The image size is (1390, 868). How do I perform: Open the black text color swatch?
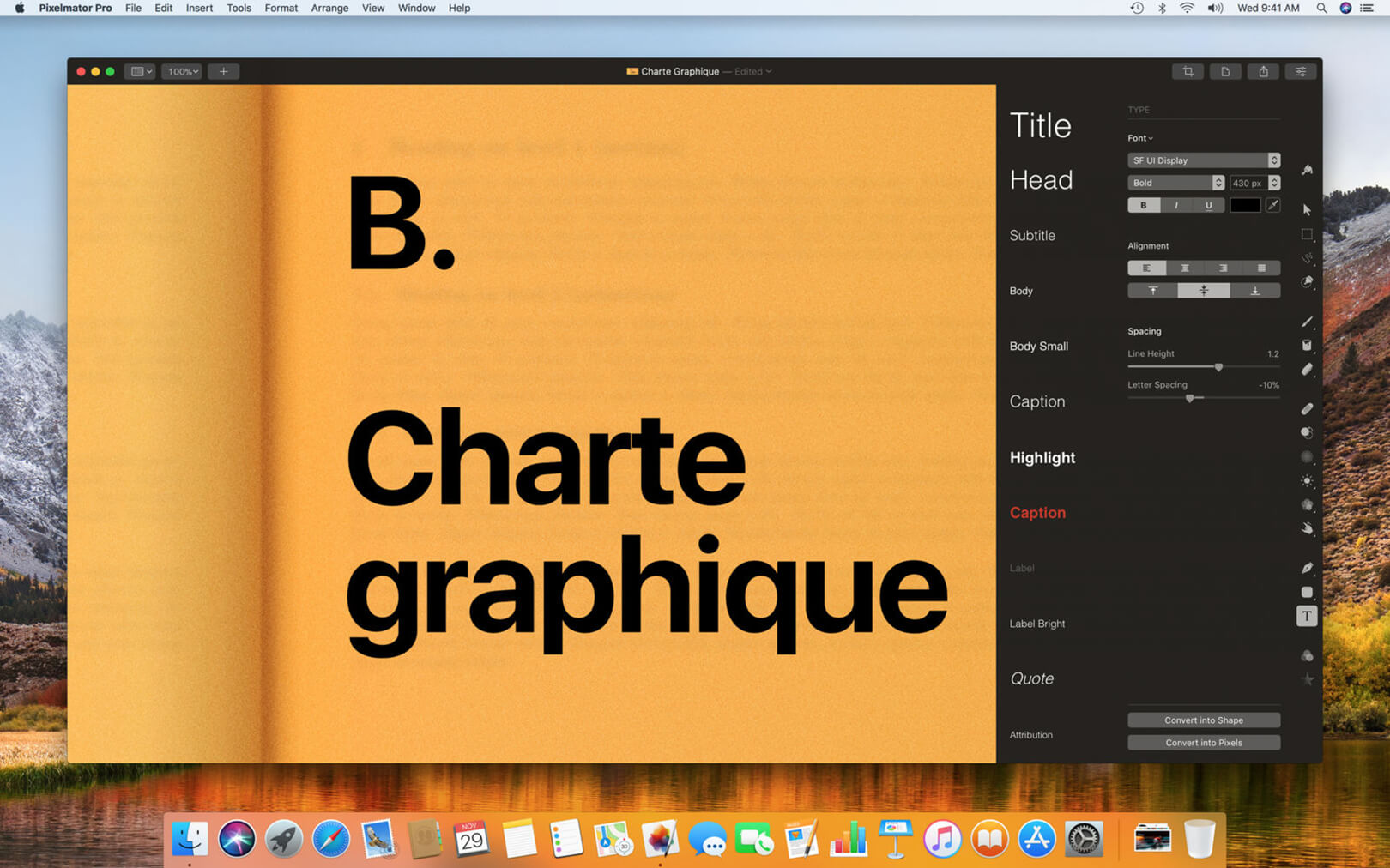[1245, 205]
